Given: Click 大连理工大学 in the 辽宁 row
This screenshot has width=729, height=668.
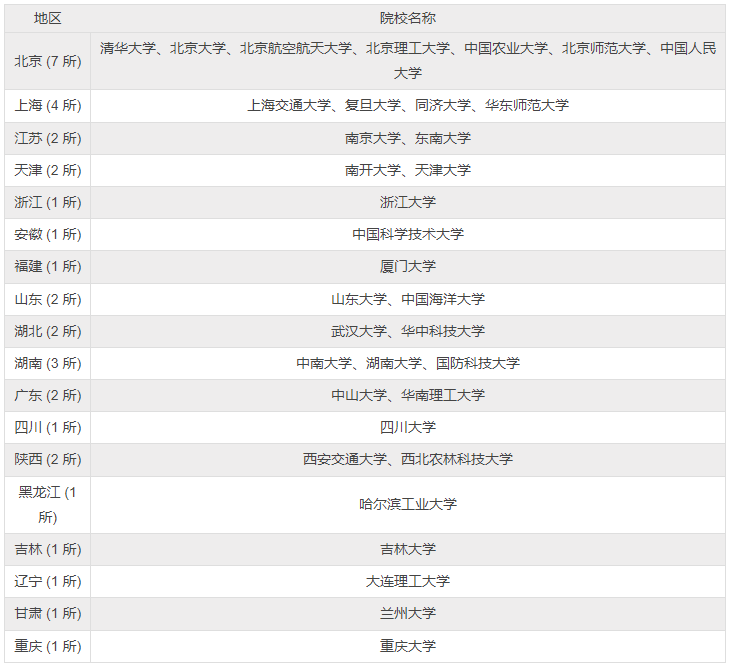Looking at the screenshot, I should point(408,581).
